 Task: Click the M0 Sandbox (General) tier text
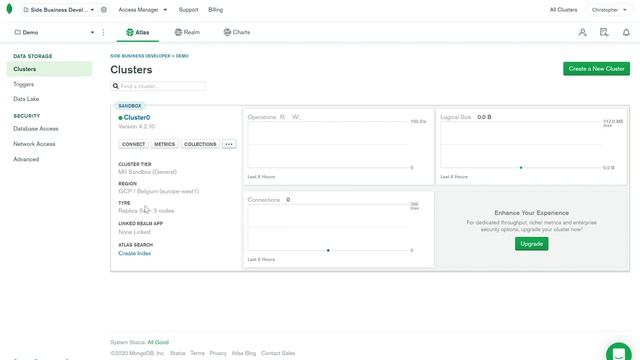pos(148,172)
